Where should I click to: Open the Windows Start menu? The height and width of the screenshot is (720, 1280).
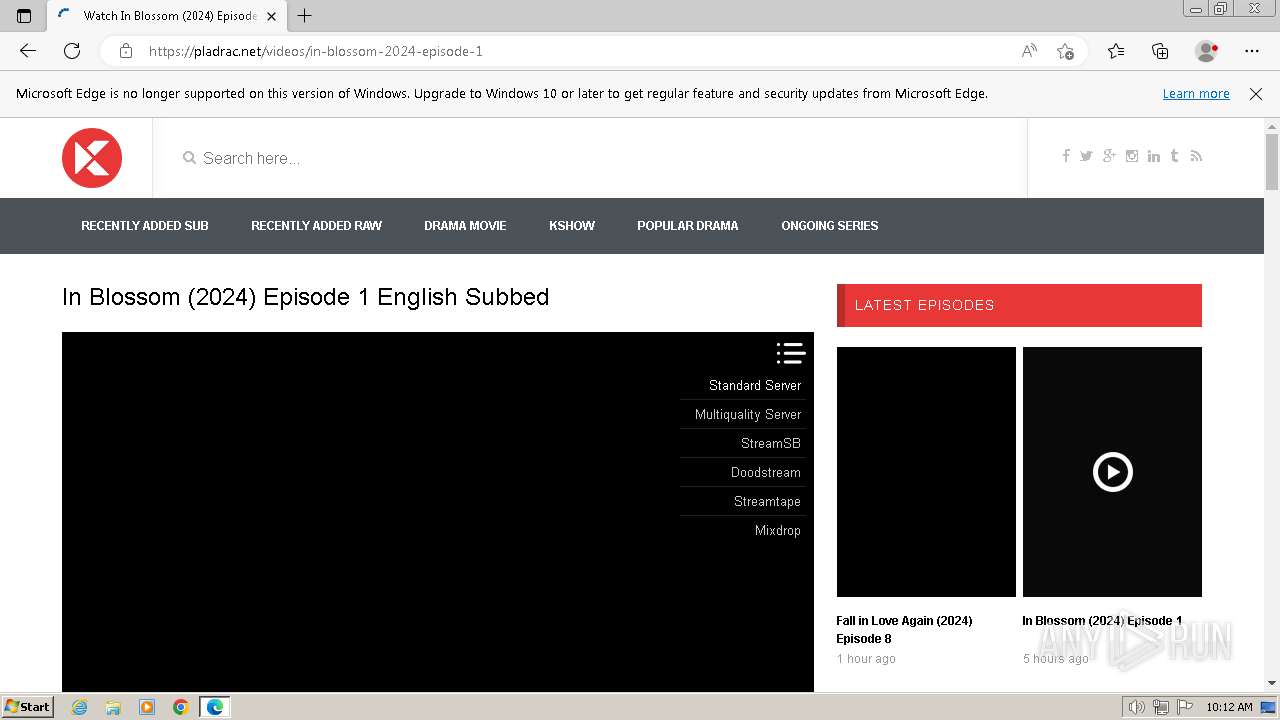pyautogui.click(x=27, y=707)
